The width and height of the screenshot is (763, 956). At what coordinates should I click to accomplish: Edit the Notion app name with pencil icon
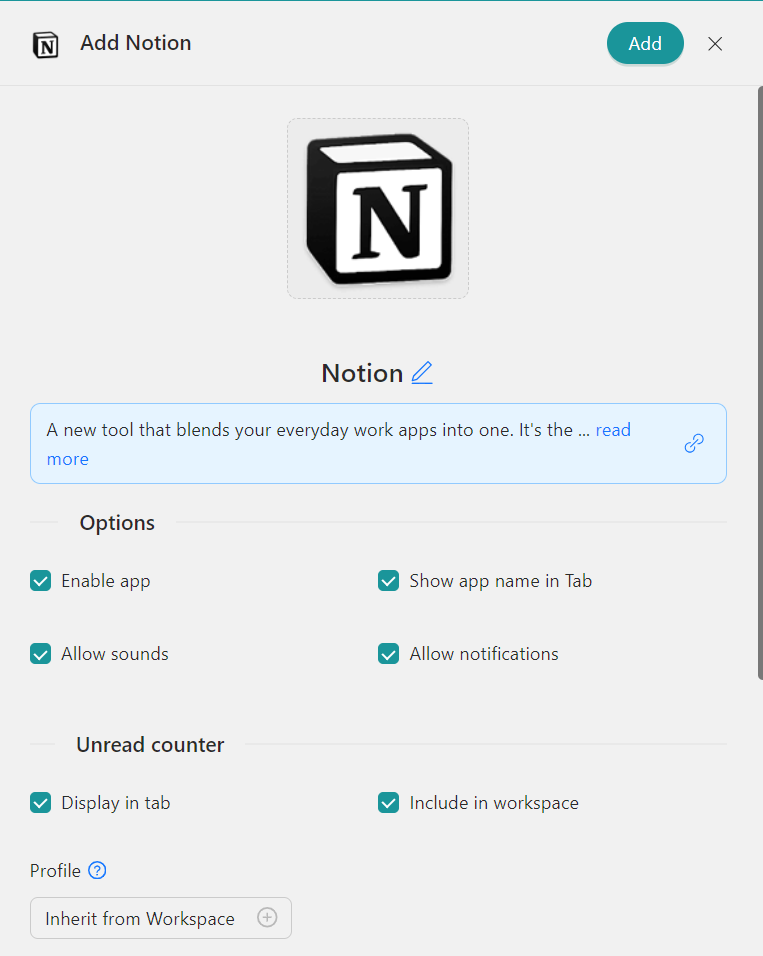(422, 373)
